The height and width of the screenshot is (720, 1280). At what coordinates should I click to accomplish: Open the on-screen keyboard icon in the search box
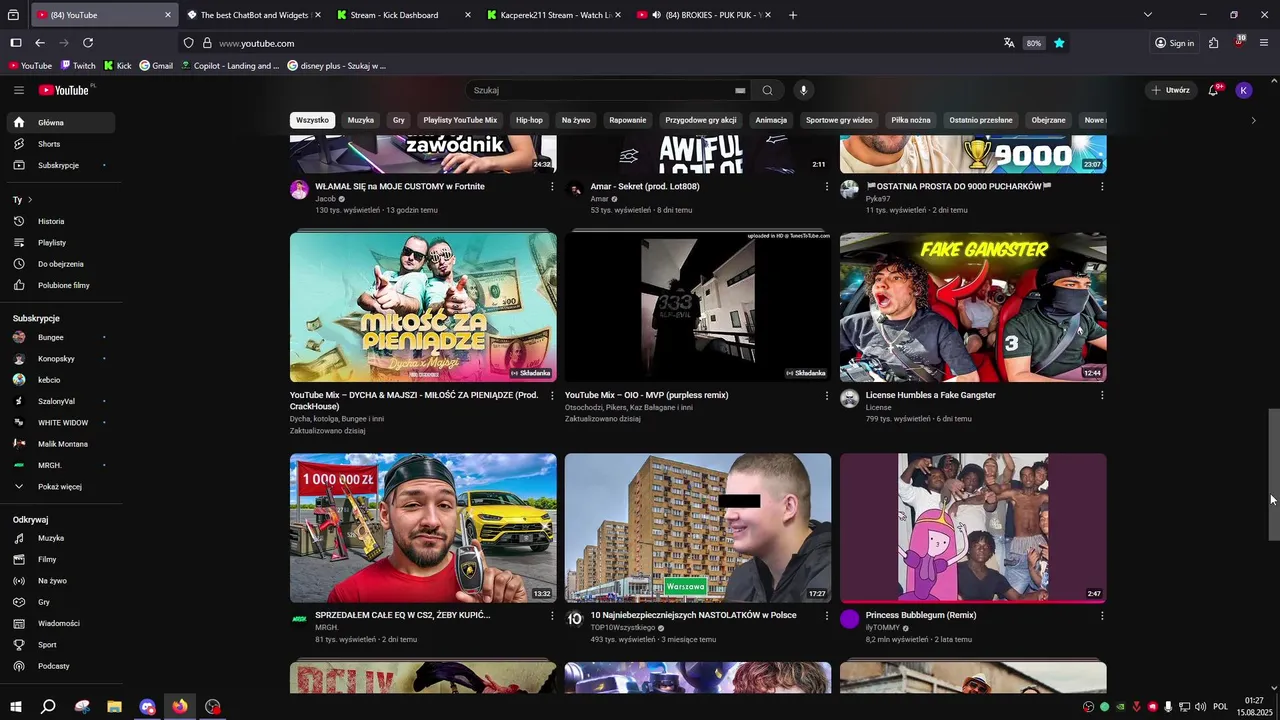tap(740, 90)
